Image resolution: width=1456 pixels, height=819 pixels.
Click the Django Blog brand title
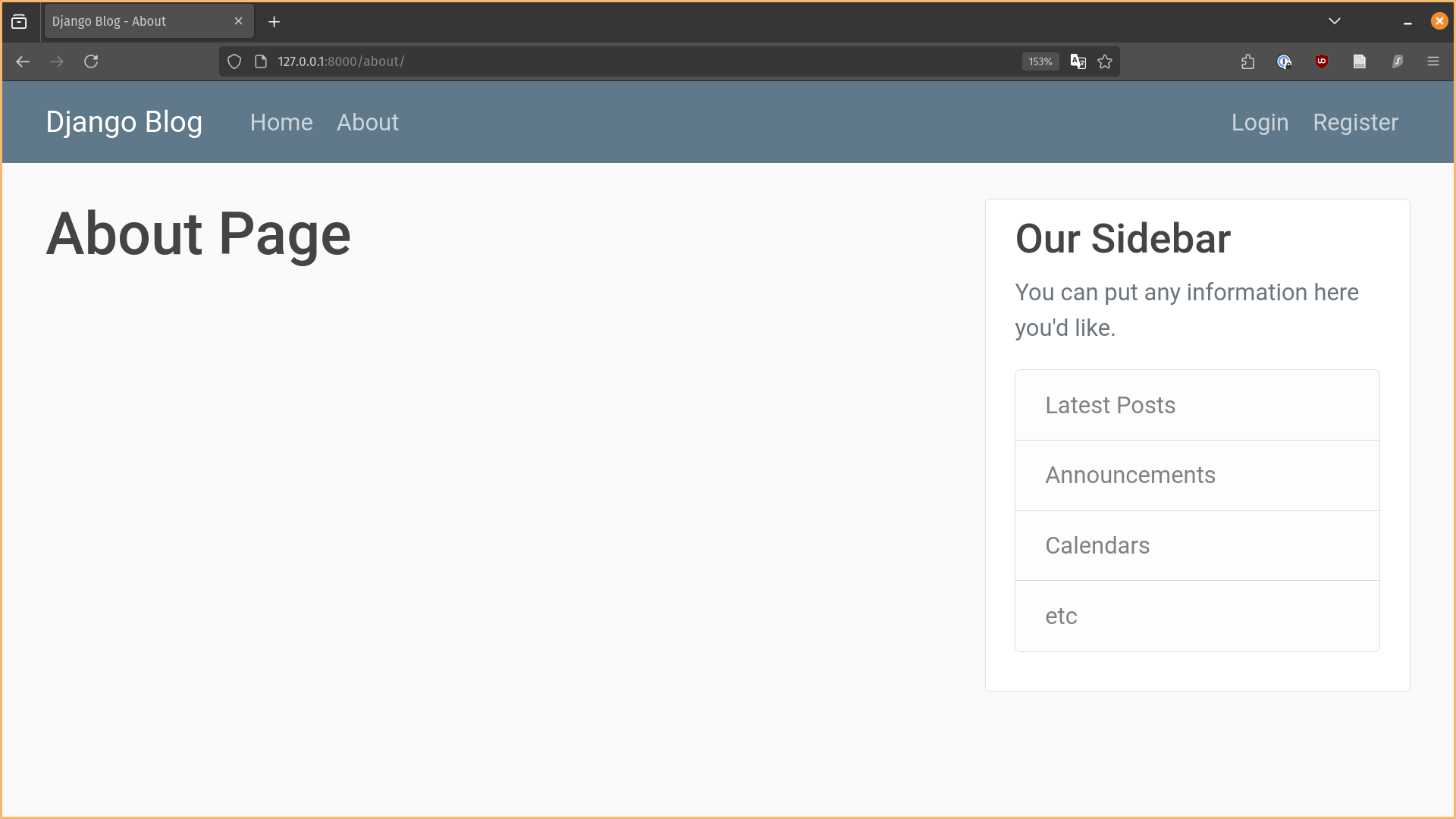click(x=124, y=122)
